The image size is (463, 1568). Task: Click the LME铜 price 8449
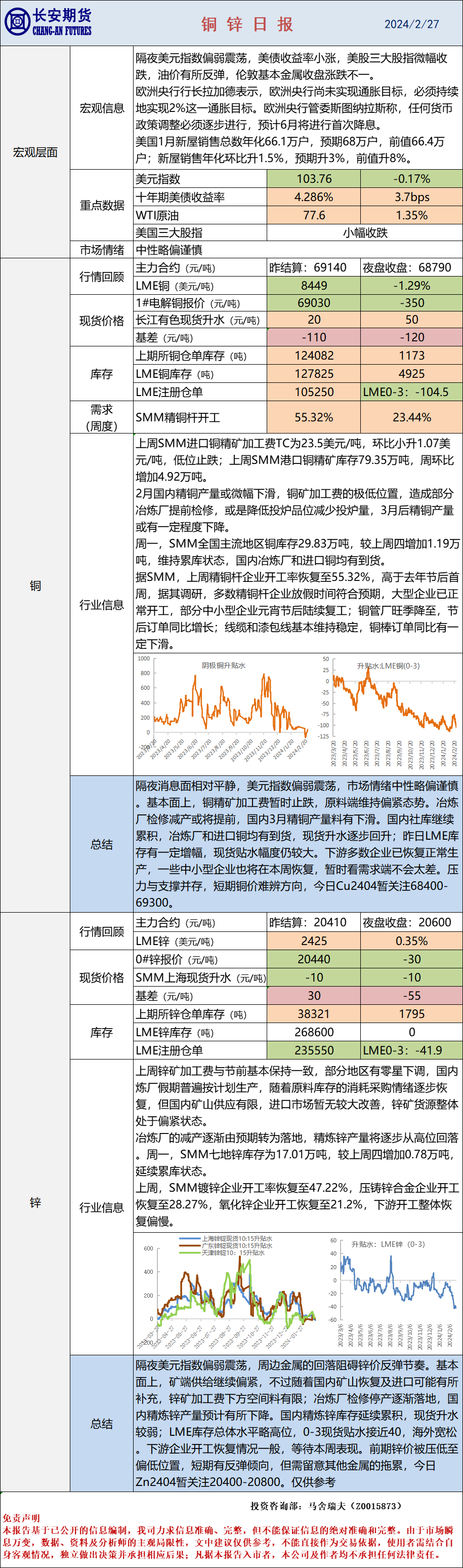314,286
